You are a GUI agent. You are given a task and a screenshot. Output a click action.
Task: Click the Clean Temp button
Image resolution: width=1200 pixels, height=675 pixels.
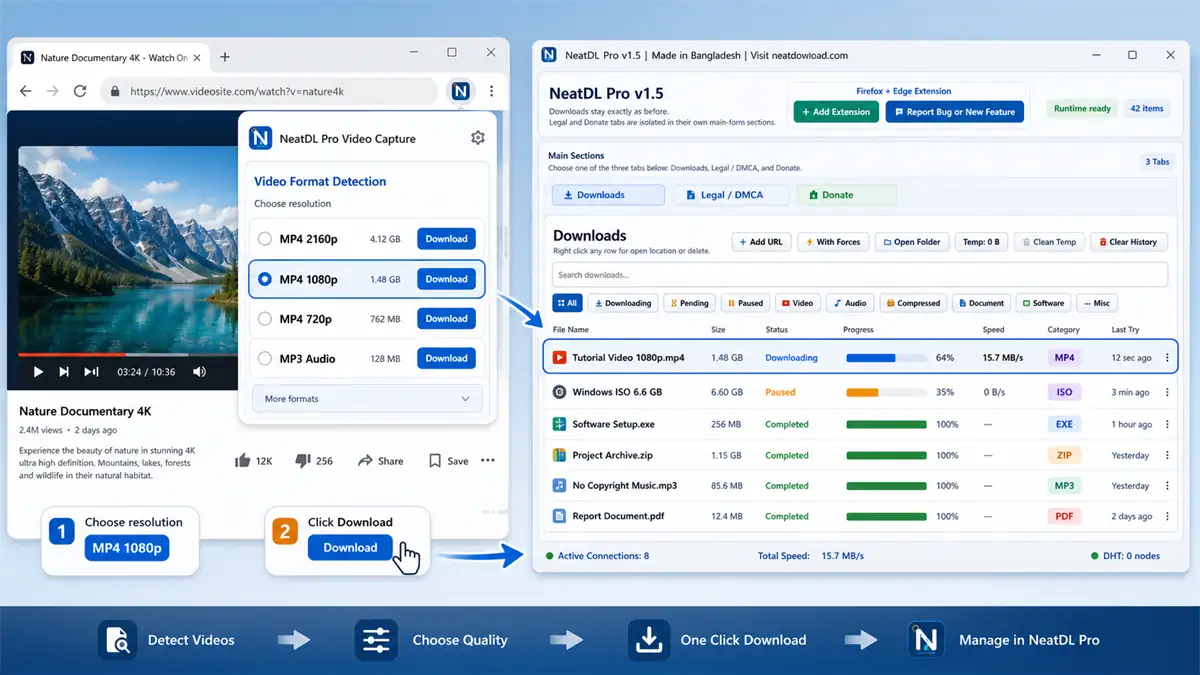pos(1048,242)
